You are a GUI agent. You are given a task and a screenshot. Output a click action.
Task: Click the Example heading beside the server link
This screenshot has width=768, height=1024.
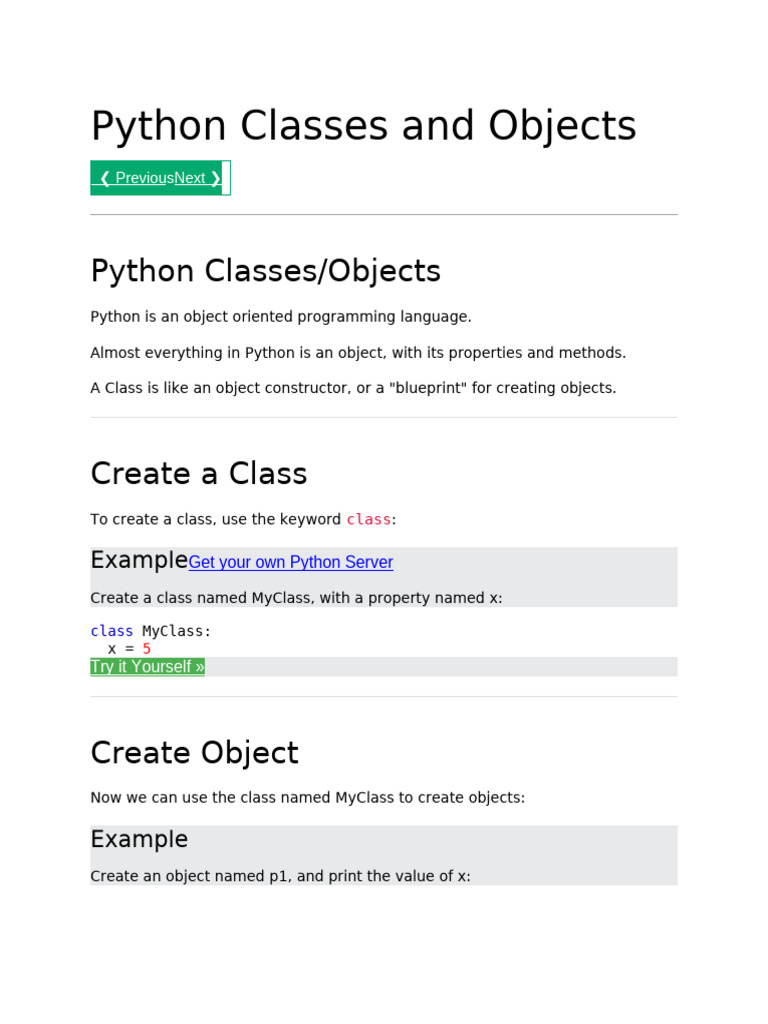[x=139, y=560]
